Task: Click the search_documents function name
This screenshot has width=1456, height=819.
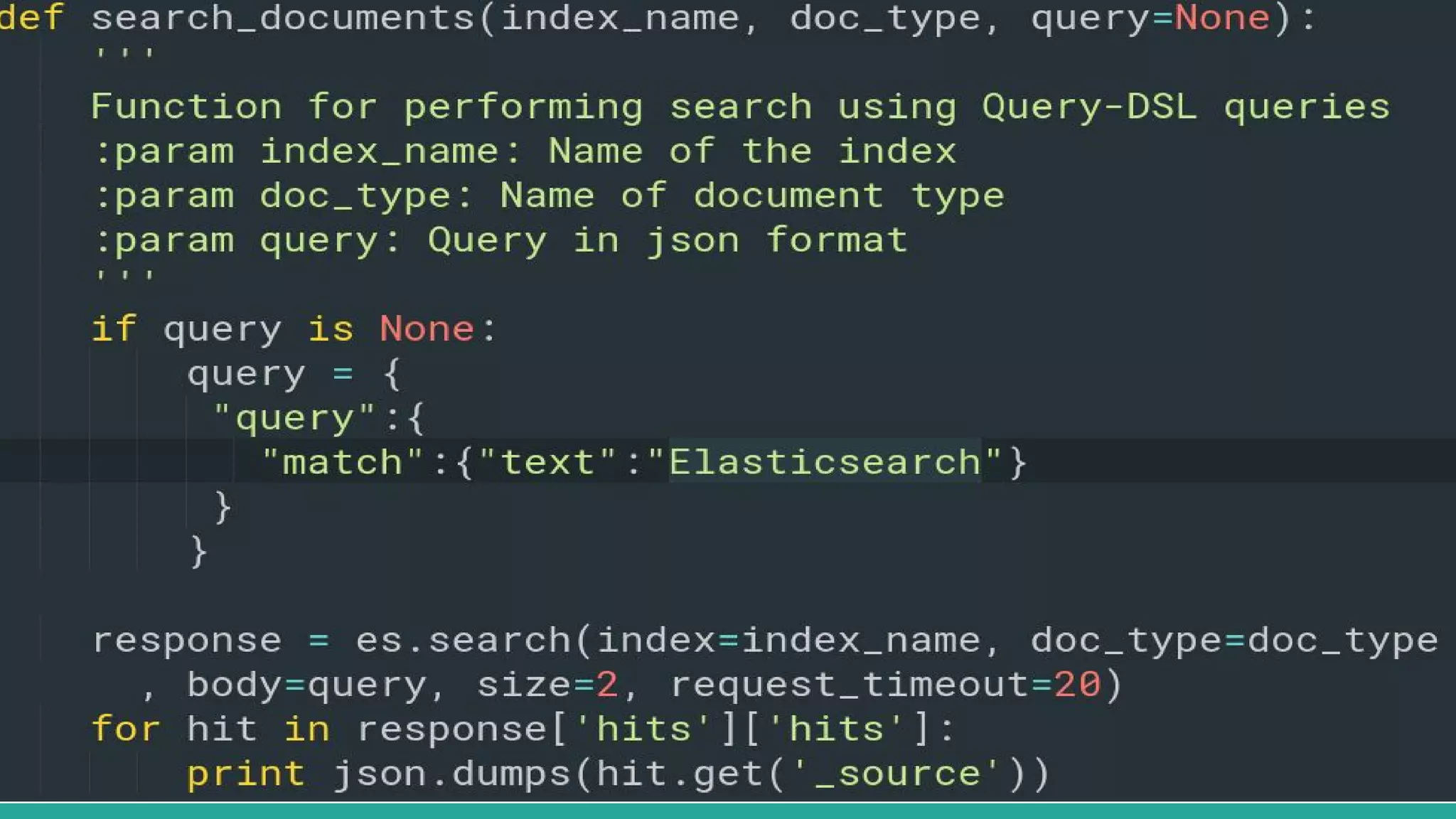Action: coord(283,17)
